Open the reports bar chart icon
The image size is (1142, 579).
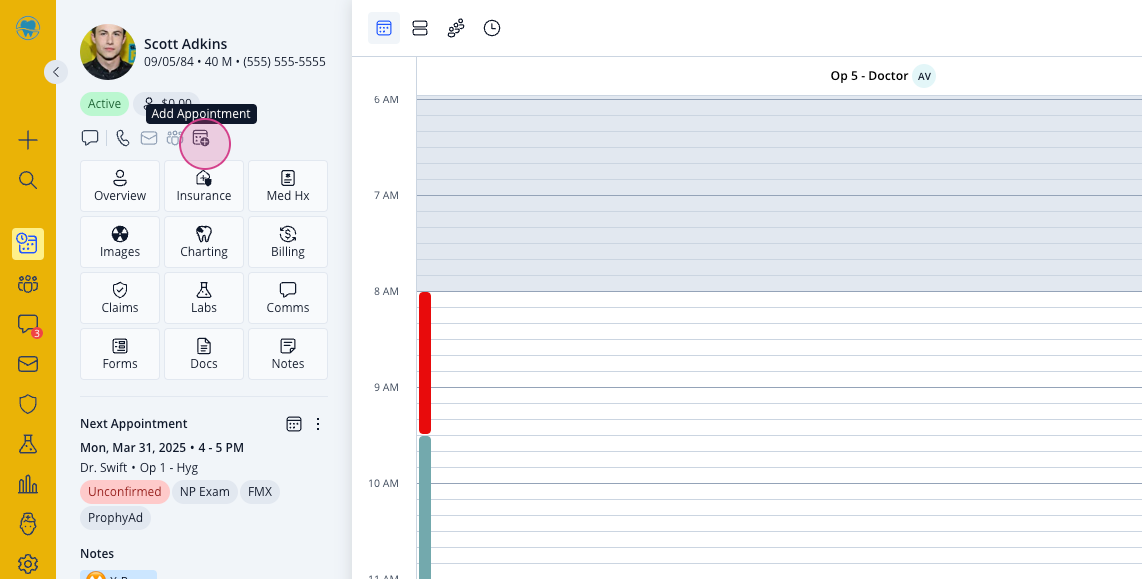point(28,484)
